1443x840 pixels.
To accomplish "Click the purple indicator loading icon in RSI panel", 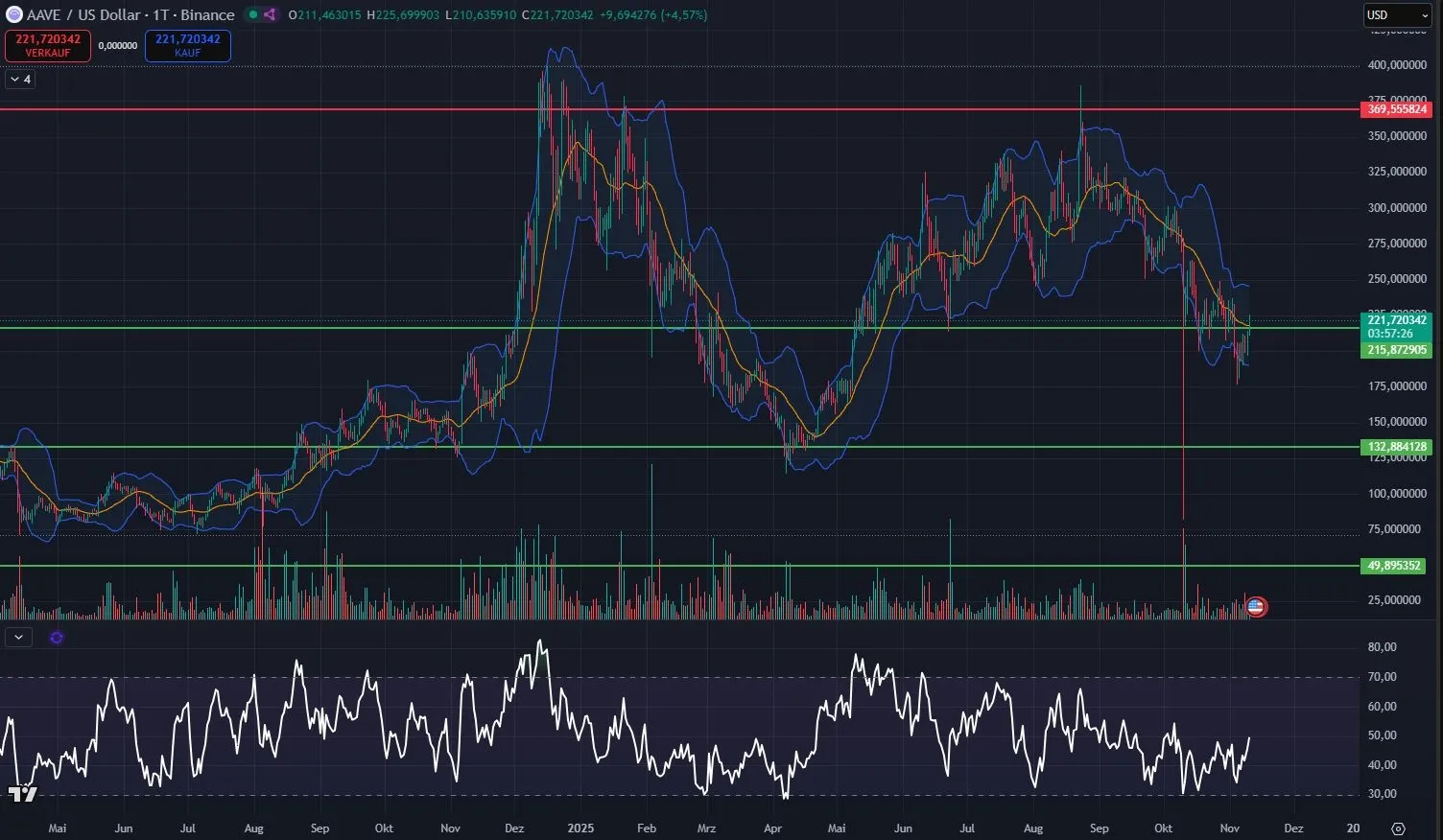I will [56, 637].
